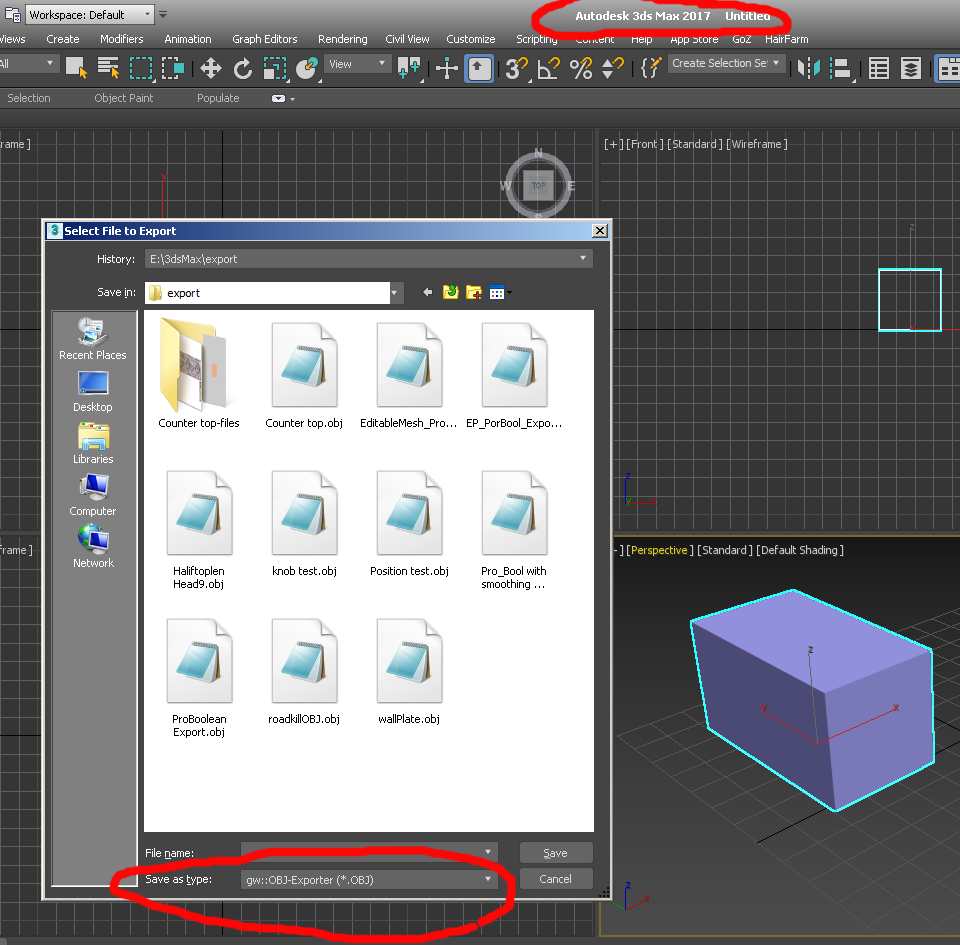Open the Select by Name dialog
The height and width of the screenshot is (945, 960).
click(108, 69)
